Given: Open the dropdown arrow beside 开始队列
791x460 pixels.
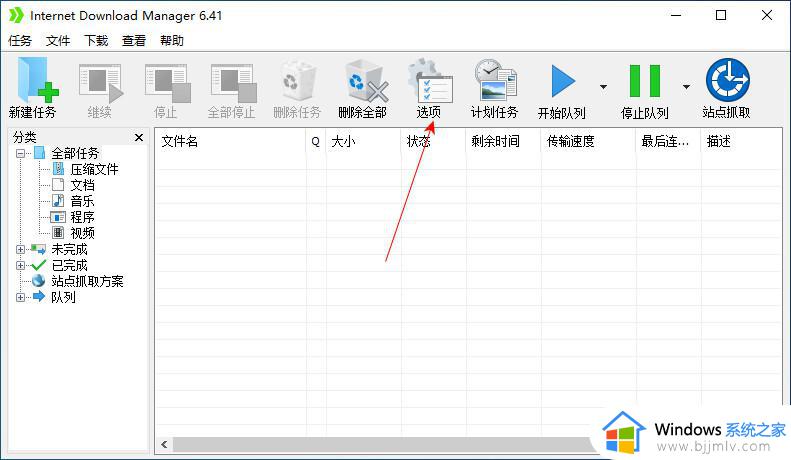Looking at the screenshot, I should pos(603,87).
